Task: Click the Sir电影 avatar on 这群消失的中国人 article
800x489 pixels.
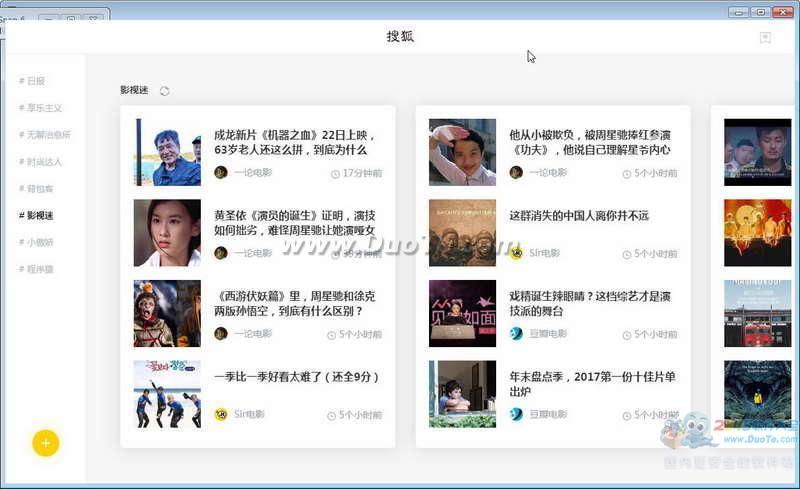Action: tap(516, 253)
